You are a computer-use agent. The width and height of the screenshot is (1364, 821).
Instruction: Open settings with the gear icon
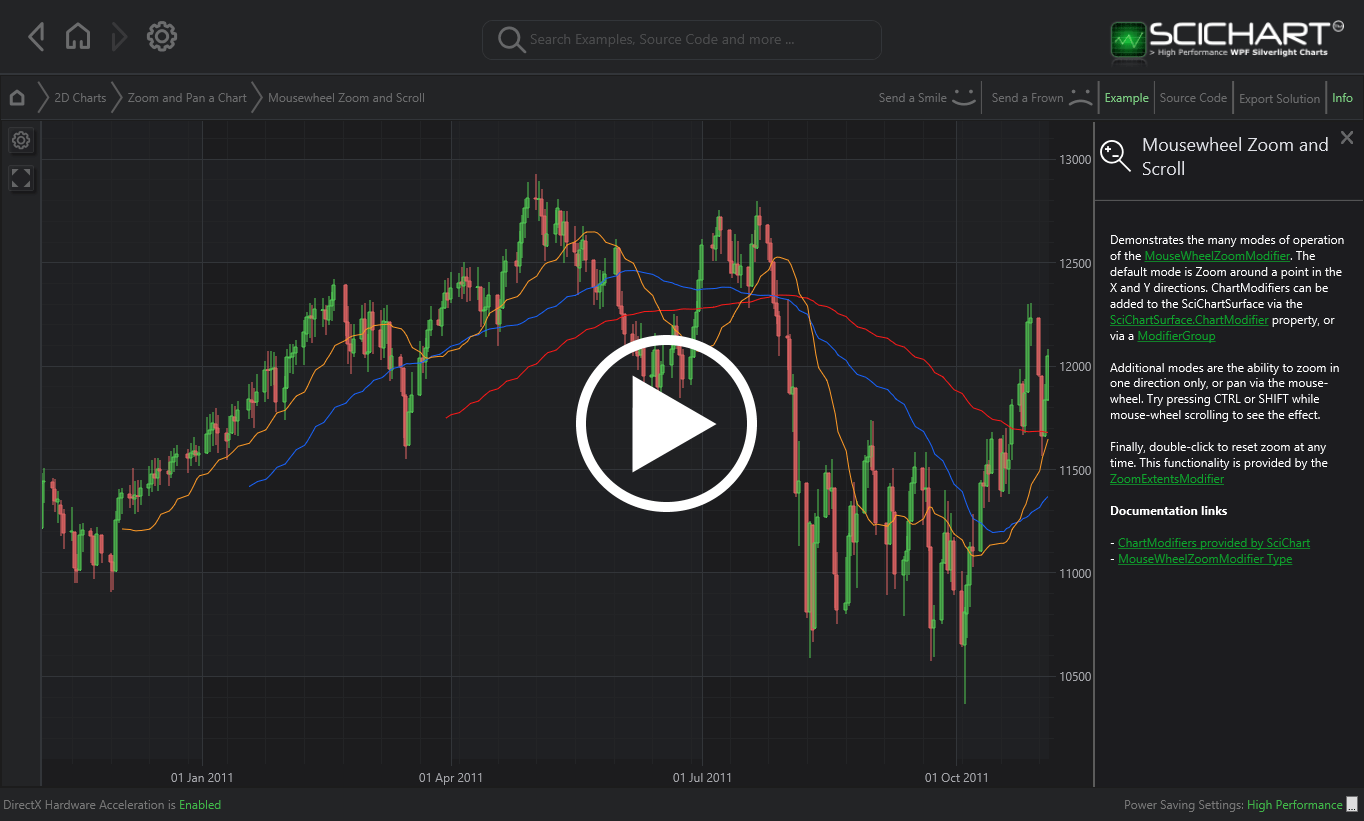[x=161, y=36]
